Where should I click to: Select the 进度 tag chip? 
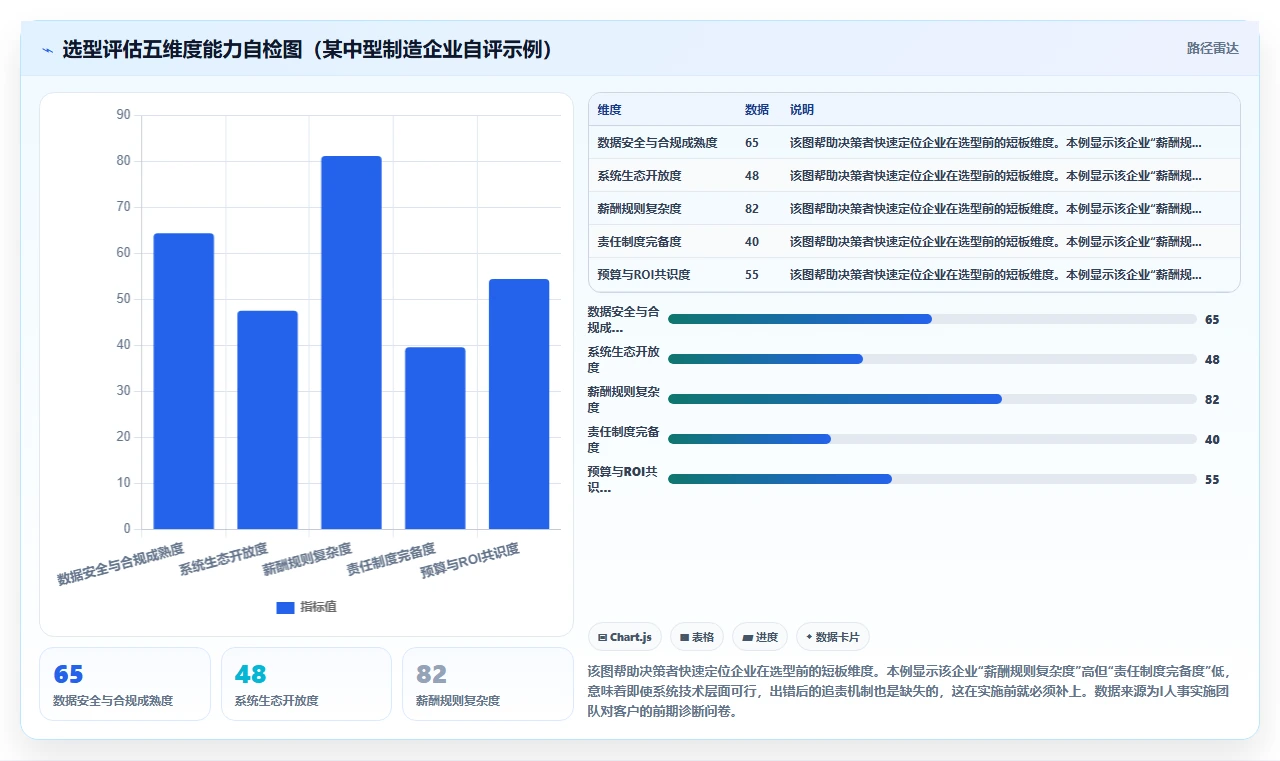(x=760, y=637)
